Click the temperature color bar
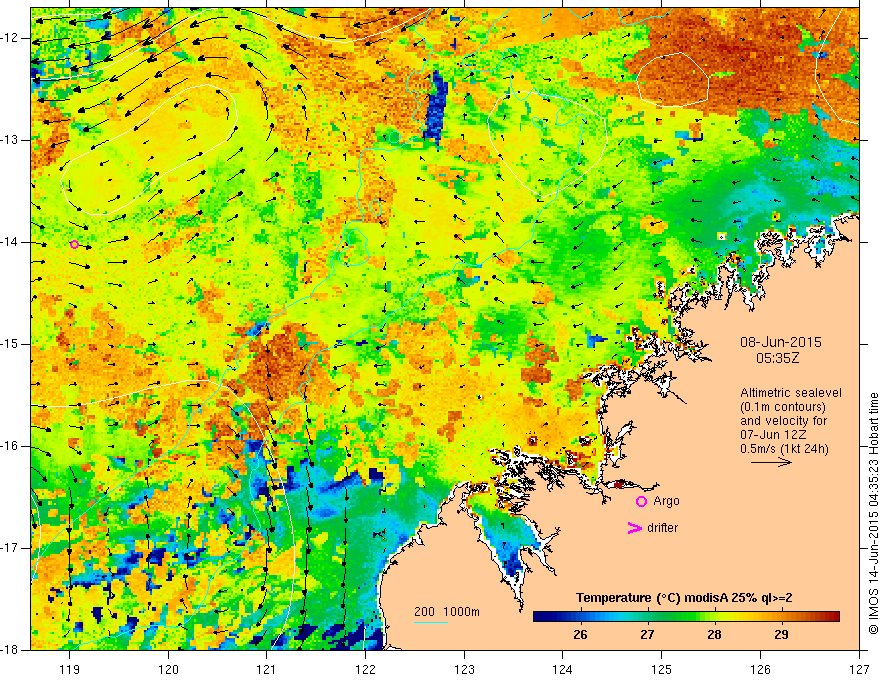 [x=686, y=617]
